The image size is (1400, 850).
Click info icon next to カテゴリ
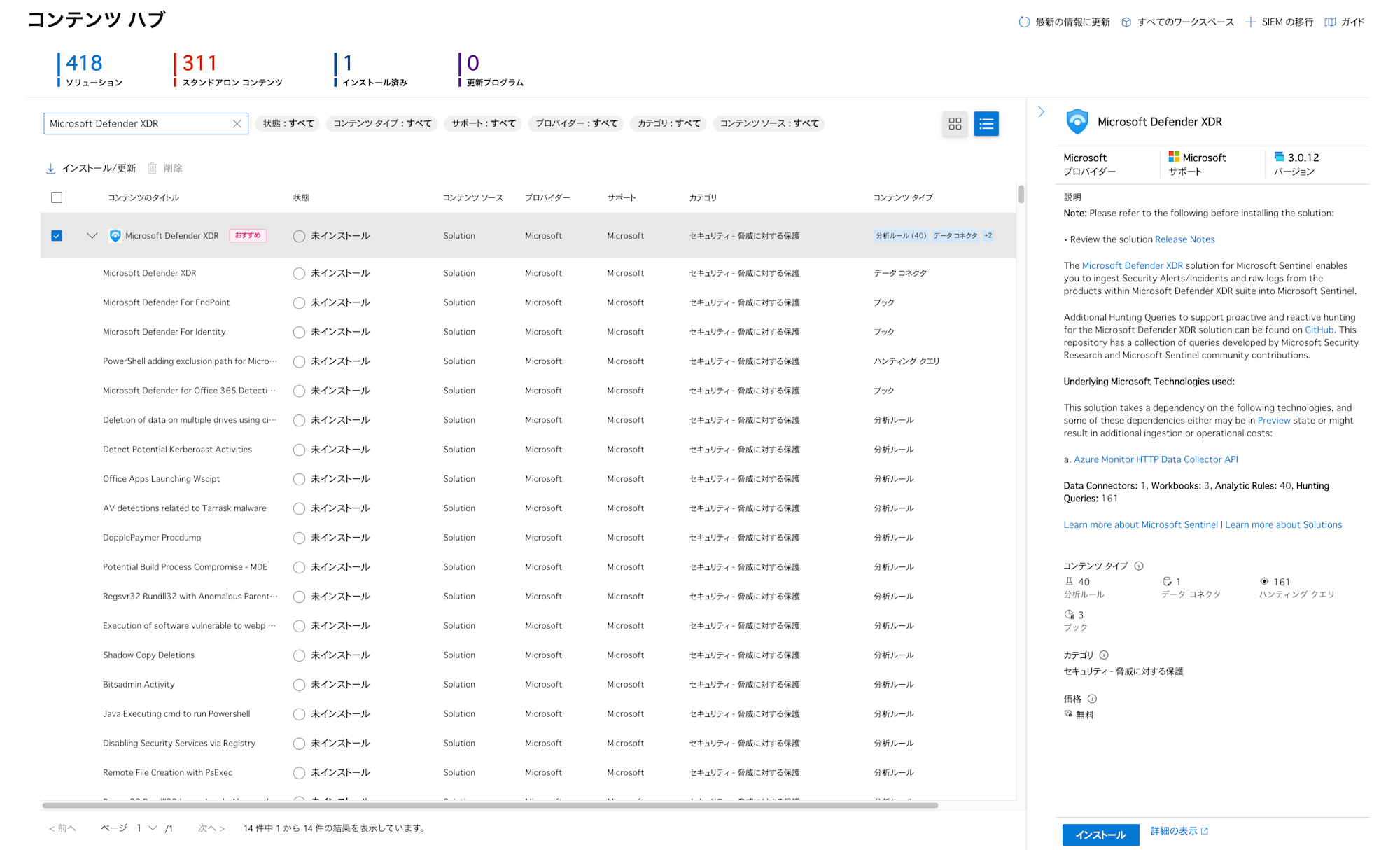pos(1104,655)
